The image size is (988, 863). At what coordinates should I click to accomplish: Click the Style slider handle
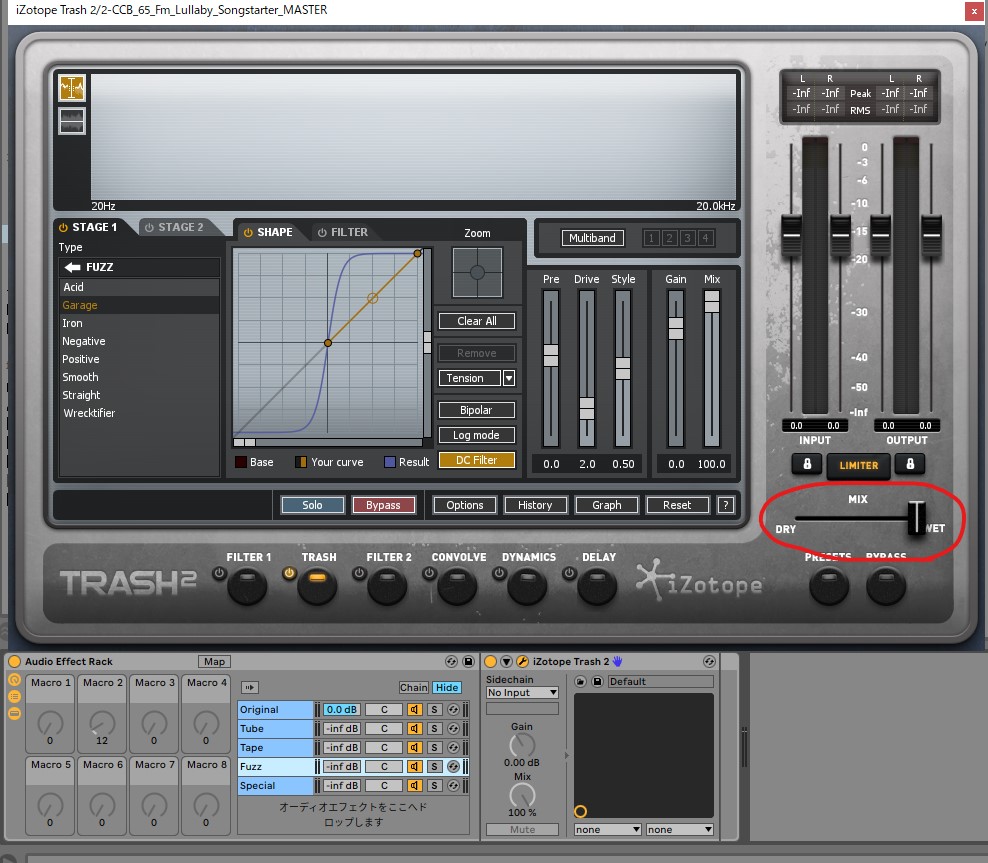coord(623,369)
